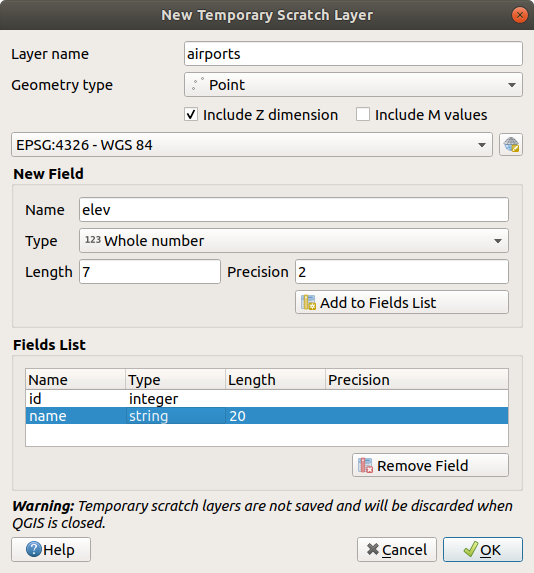Screen dimensions: 534x573
Task: Enable Include M values checkbox
Action: click(x=363, y=114)
